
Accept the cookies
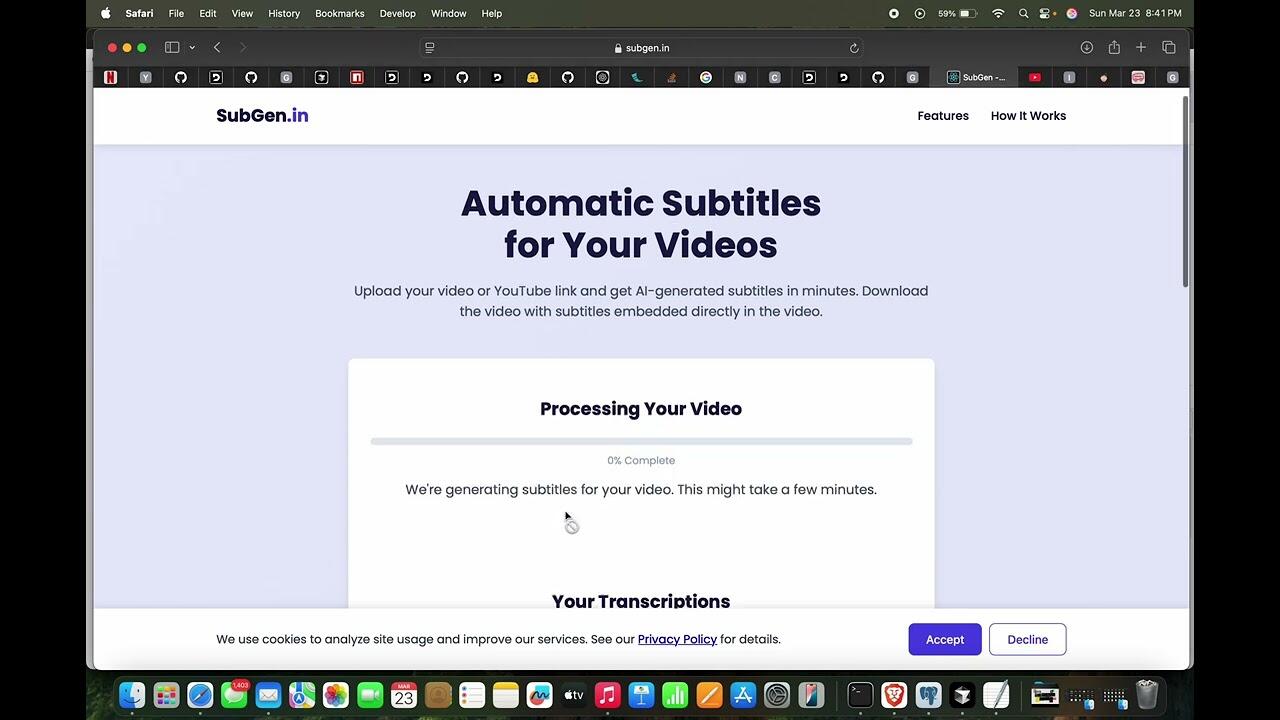pos(944,640)
